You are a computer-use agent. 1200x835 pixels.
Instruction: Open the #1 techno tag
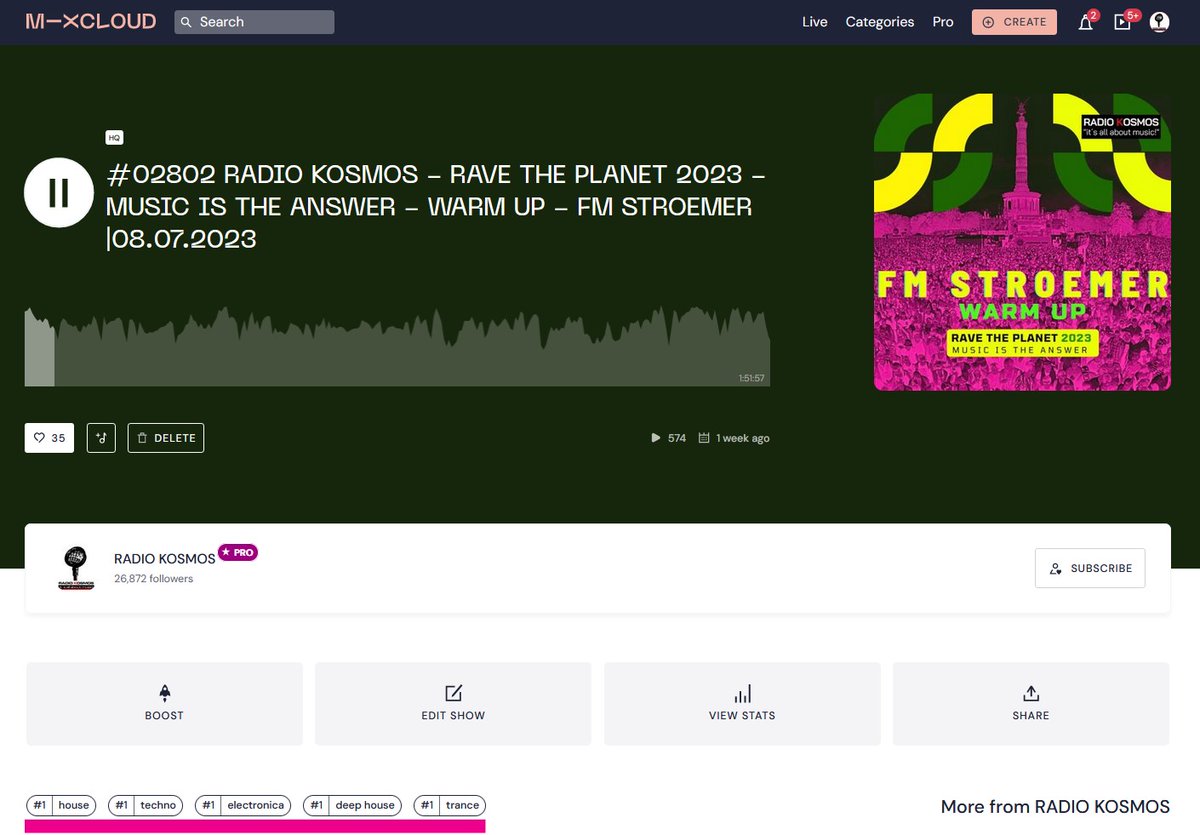click(x=145, y=805)
